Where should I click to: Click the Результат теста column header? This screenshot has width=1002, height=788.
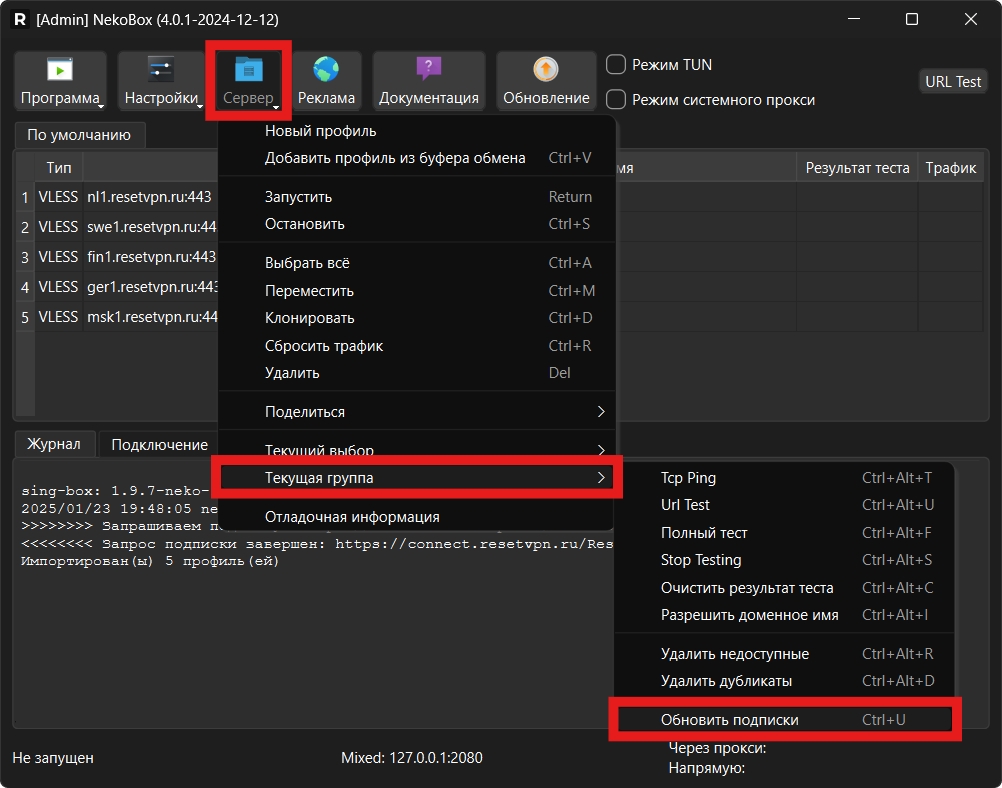click(x=857, y=168)
